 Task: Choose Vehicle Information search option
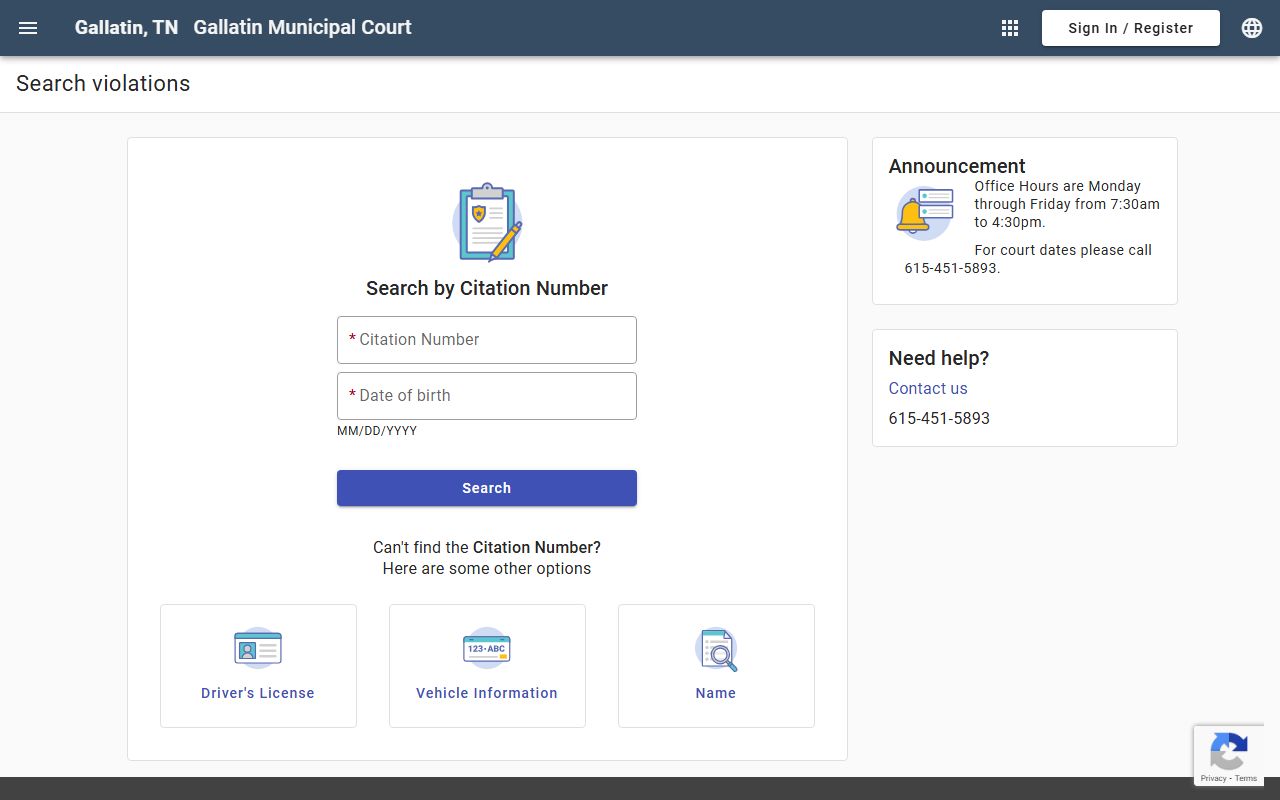coord(487,693)
